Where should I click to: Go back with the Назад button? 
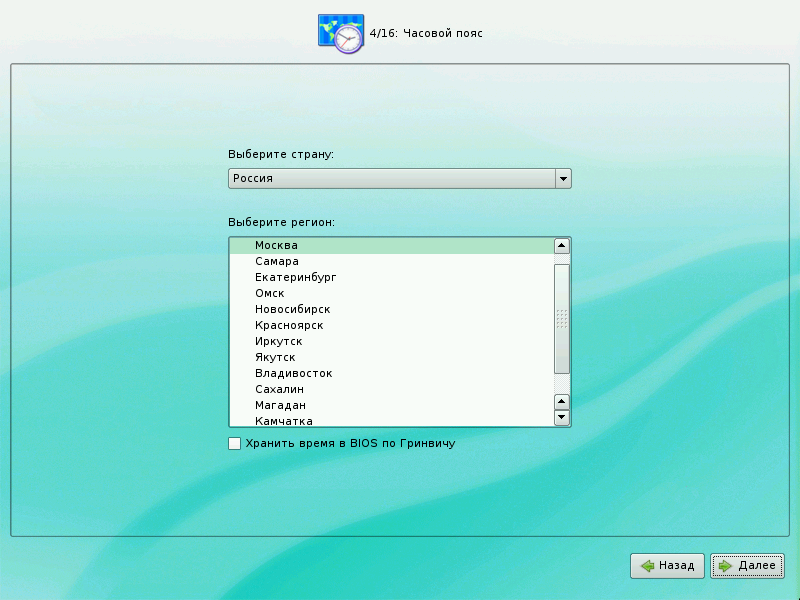(x=668, y=566)
